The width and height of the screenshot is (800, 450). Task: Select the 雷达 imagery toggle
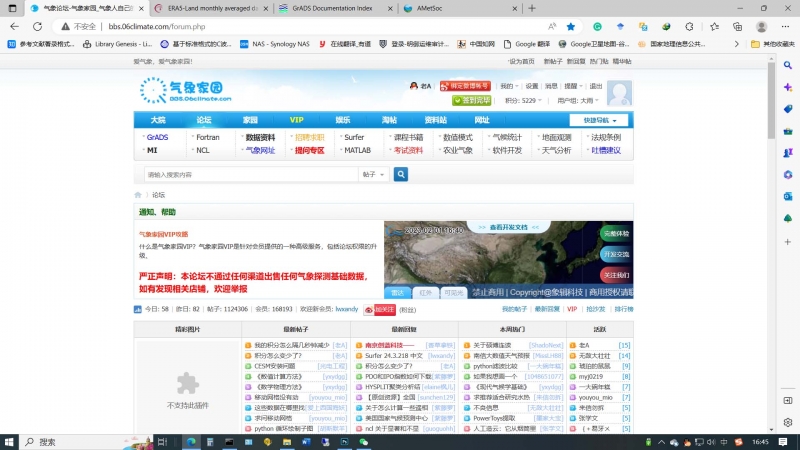coord(398,292)
